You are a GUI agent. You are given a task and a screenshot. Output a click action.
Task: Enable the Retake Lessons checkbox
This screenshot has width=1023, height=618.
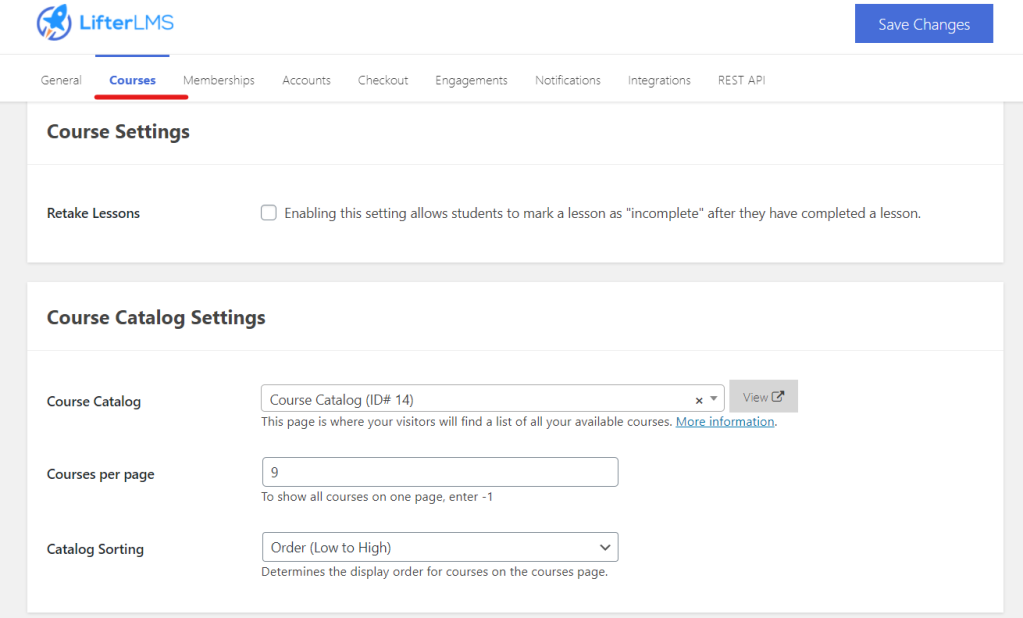tap(268, 213)
